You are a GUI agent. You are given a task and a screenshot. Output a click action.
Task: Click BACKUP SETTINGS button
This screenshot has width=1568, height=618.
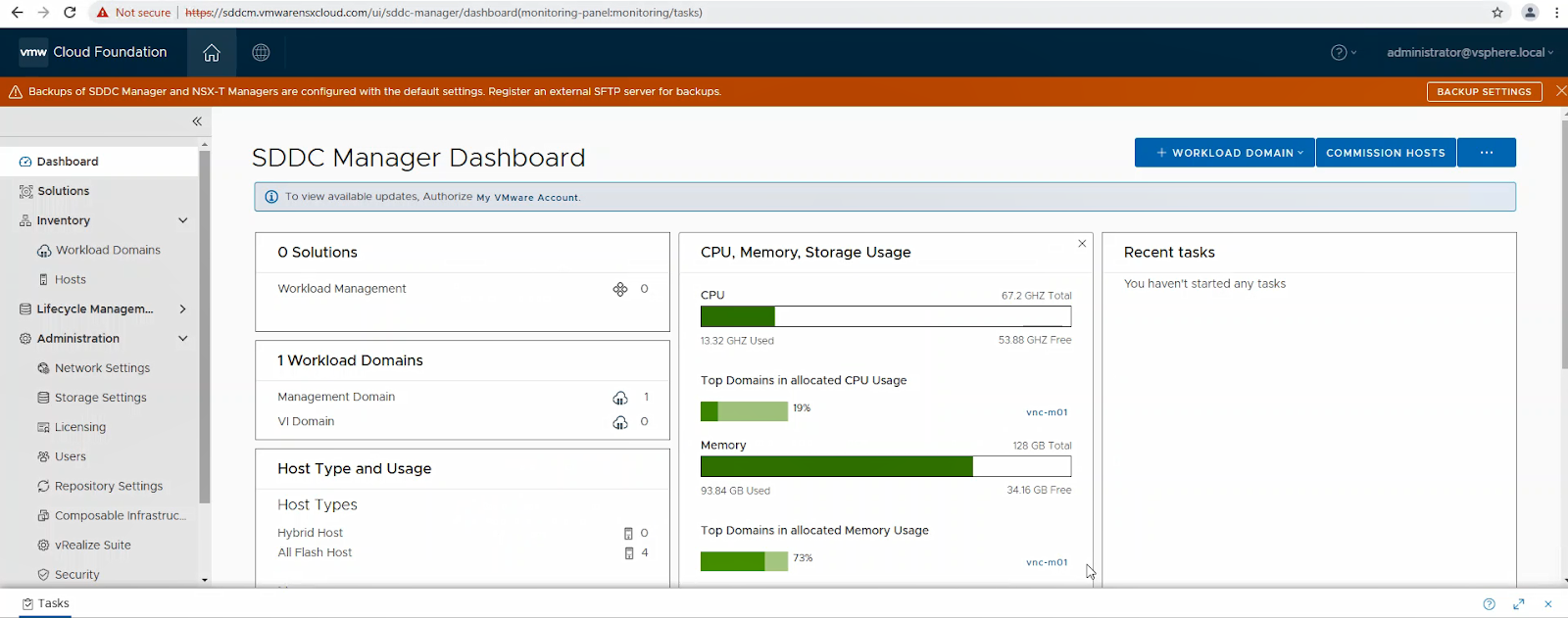click(x=1484, y=91)
